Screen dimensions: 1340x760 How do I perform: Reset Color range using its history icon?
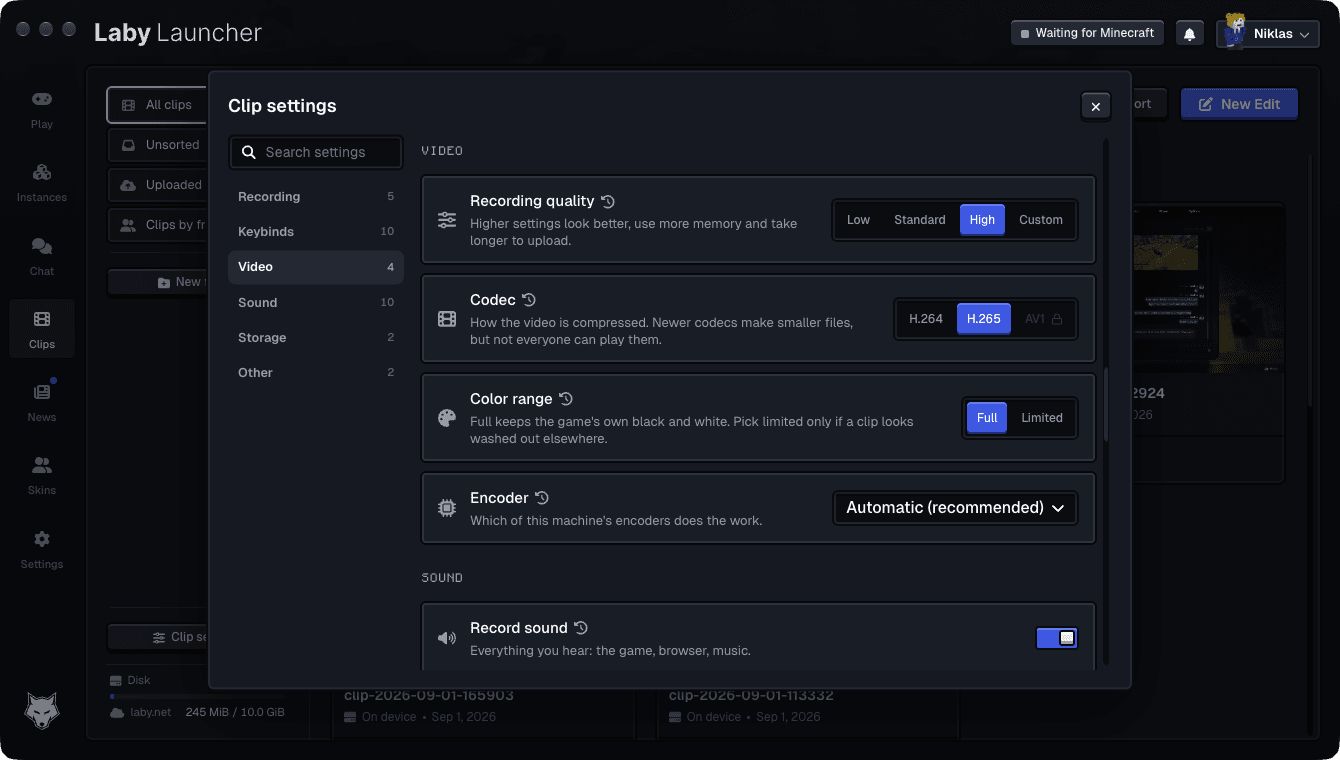tap(565, 399)
